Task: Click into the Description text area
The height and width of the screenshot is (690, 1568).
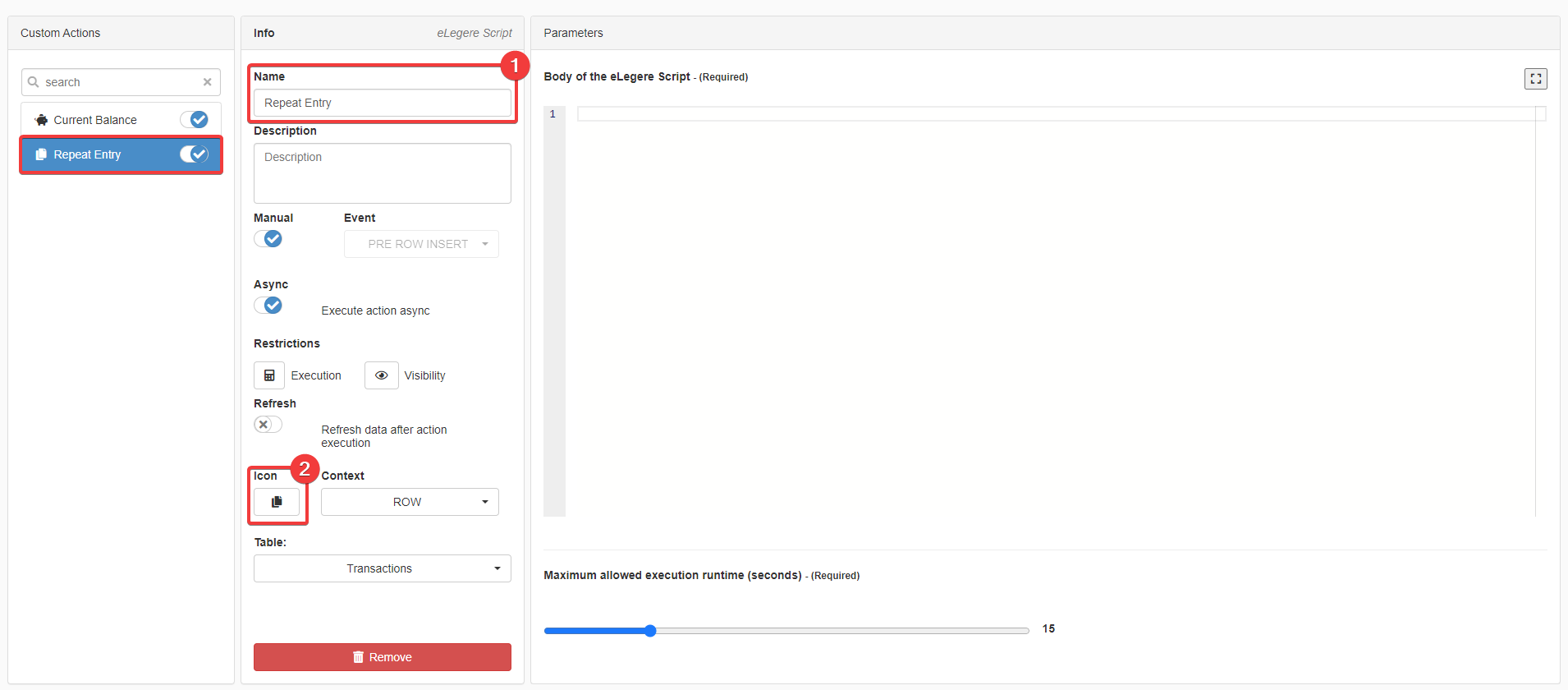Action: [x=382, y=173]
